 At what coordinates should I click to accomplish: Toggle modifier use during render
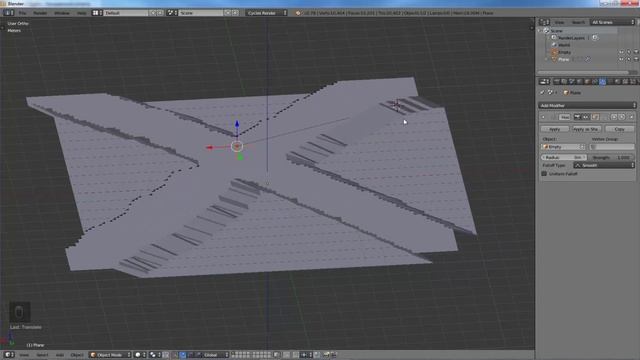point(578,117)
